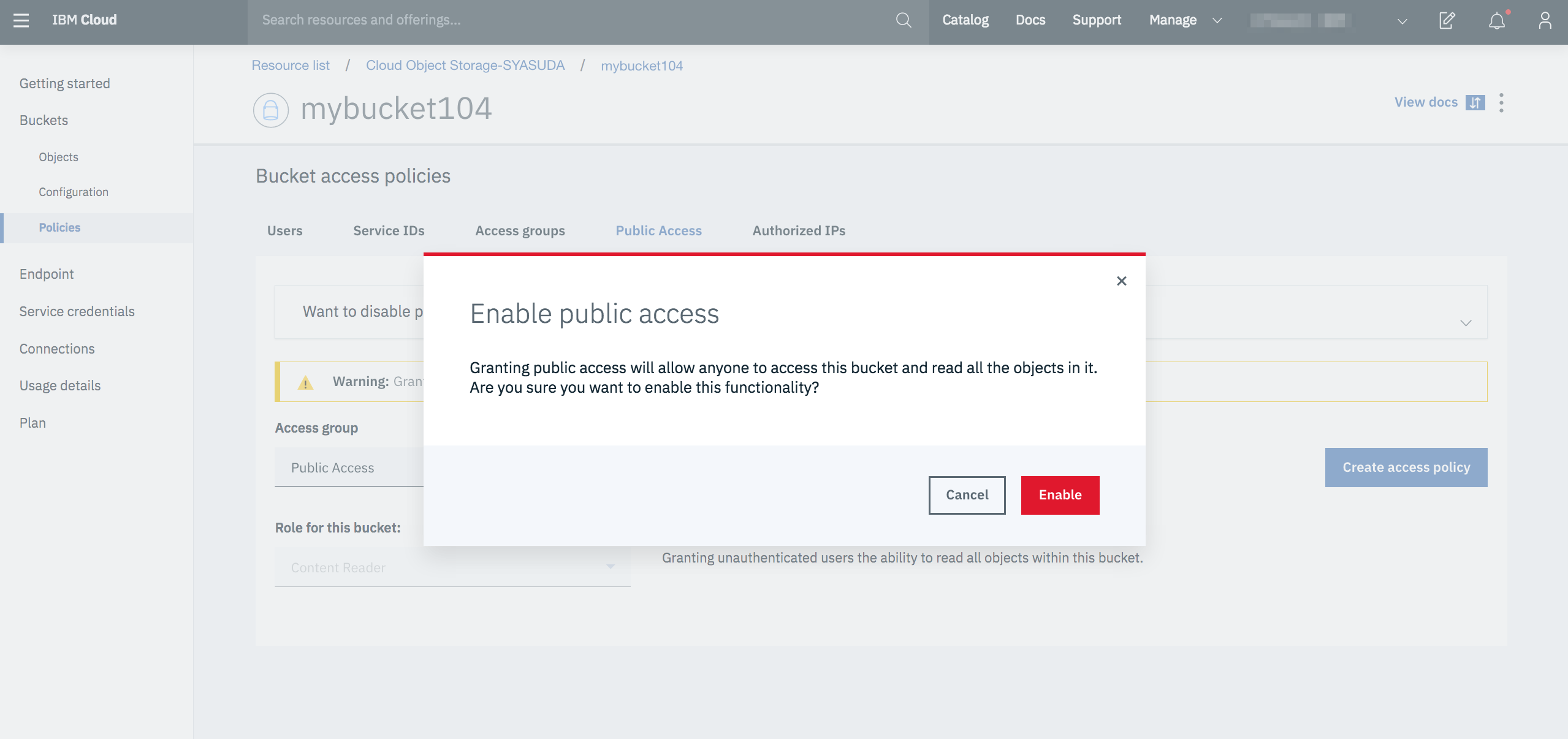Click the 'Role for this bucket:' label
Screen dimensions: 1568x739
338,528
